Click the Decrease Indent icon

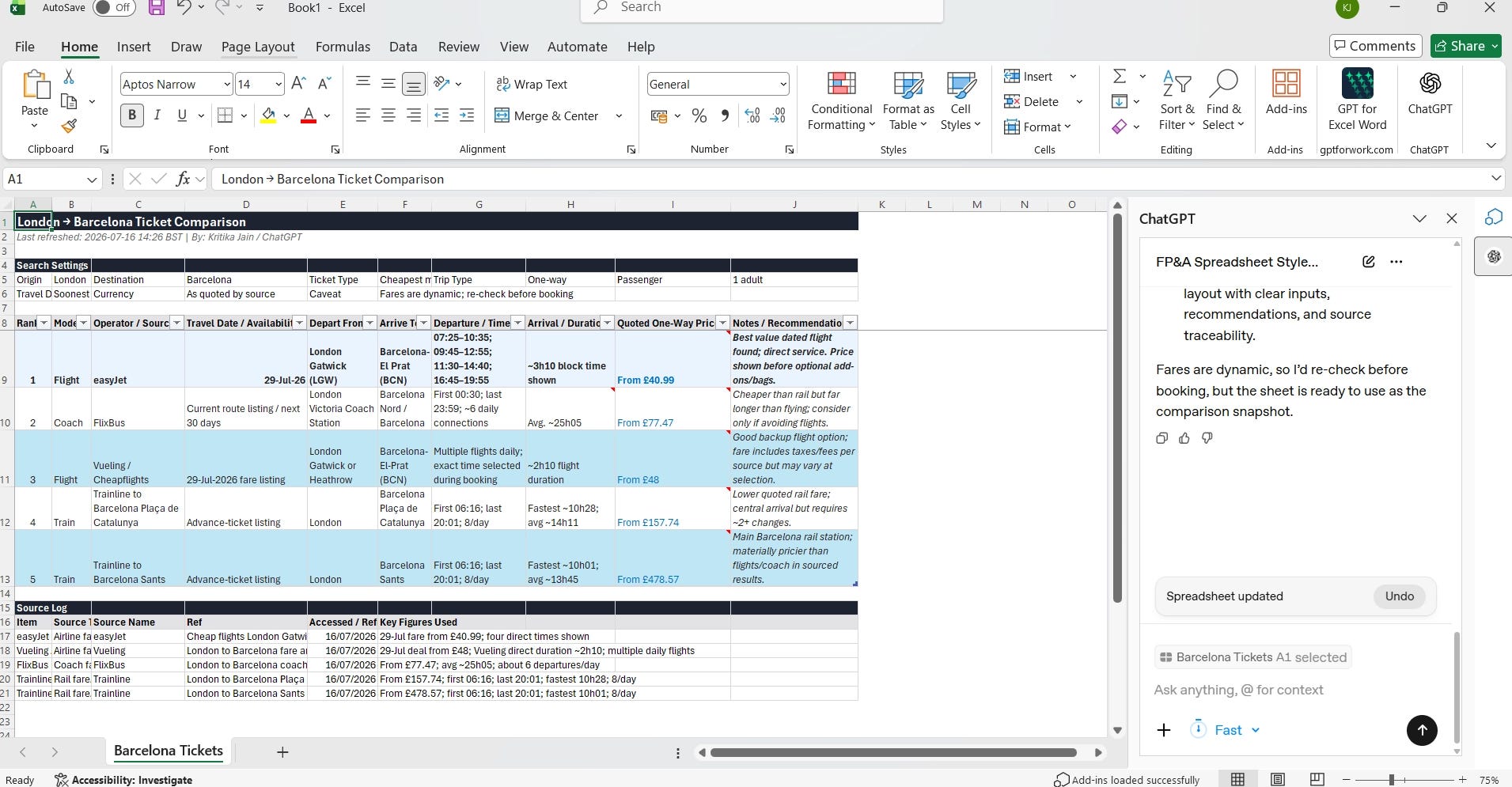441,115
